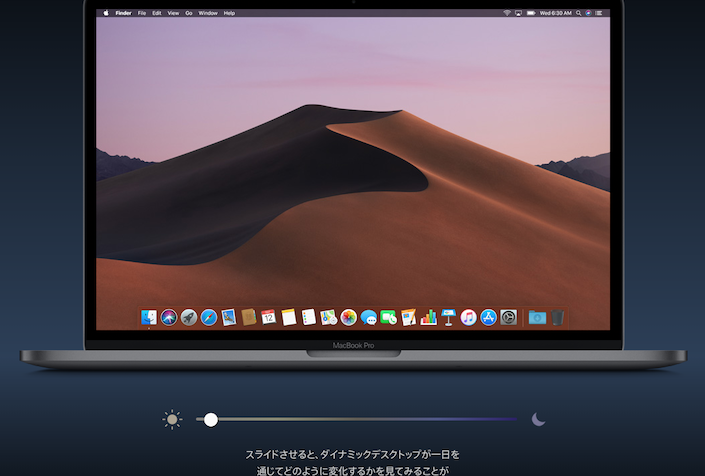
Task: Open Calendar icon showing 12
Action: (x=268, y=317)
